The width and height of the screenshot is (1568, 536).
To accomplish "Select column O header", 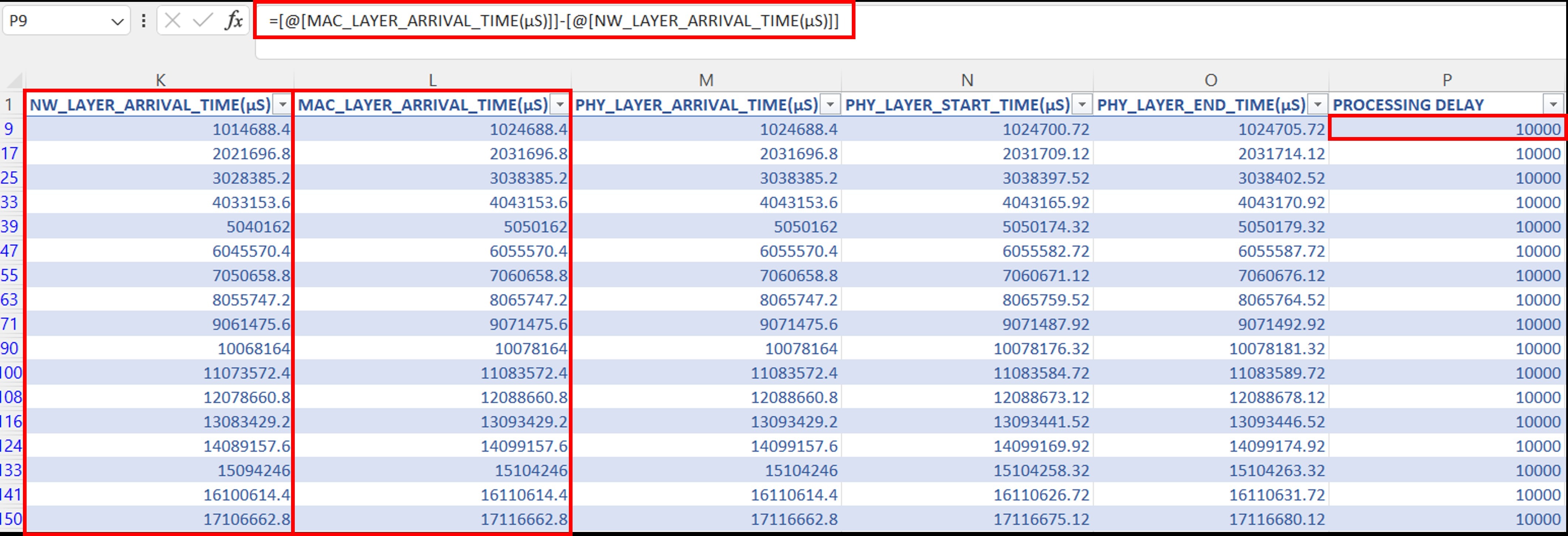I will click(x=1211, y=80).
